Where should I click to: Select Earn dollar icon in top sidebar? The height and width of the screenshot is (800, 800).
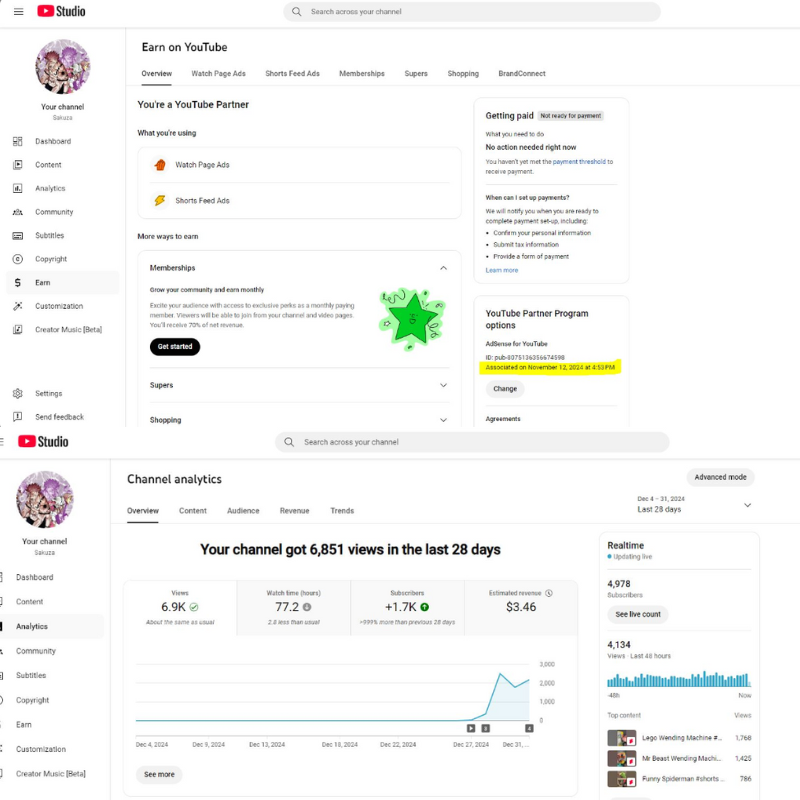point(17,283)
